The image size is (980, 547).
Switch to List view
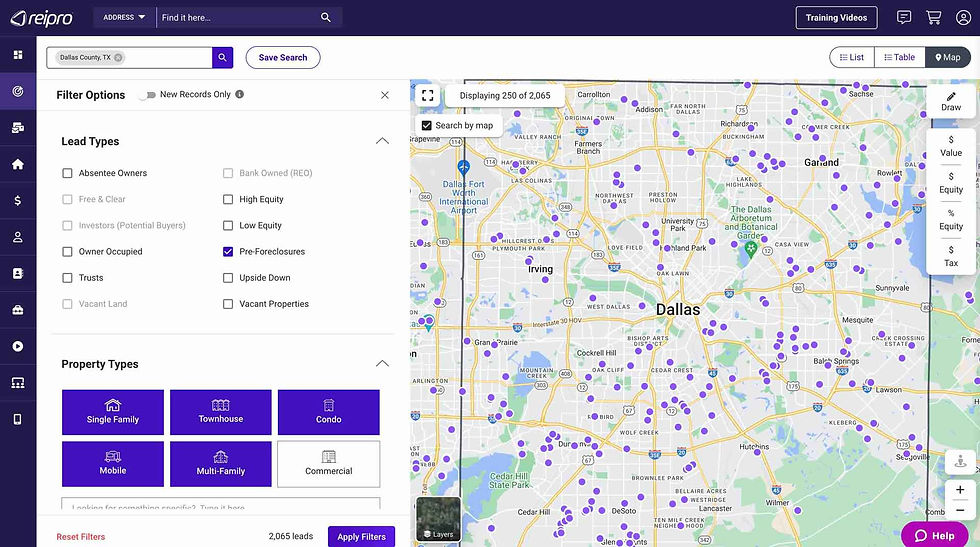[x=852, y=58]
